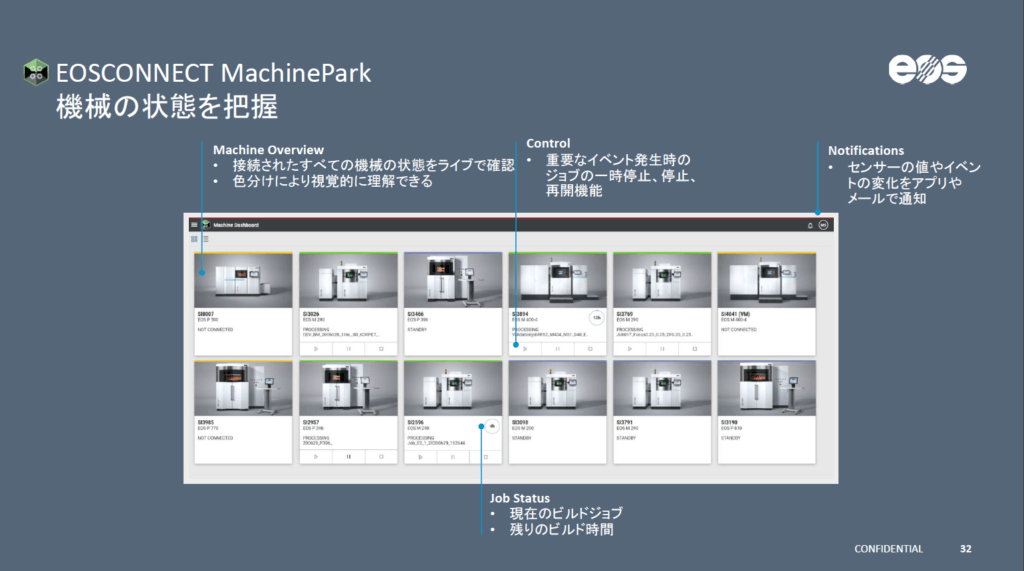Screen dimensions: 1024x571
Task: Open the SI8007 machine thumbnail
Action: coord(244,281)
